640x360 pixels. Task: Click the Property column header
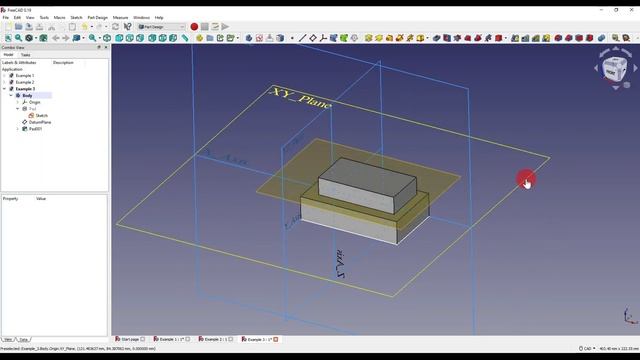click(x=11, y=198)
